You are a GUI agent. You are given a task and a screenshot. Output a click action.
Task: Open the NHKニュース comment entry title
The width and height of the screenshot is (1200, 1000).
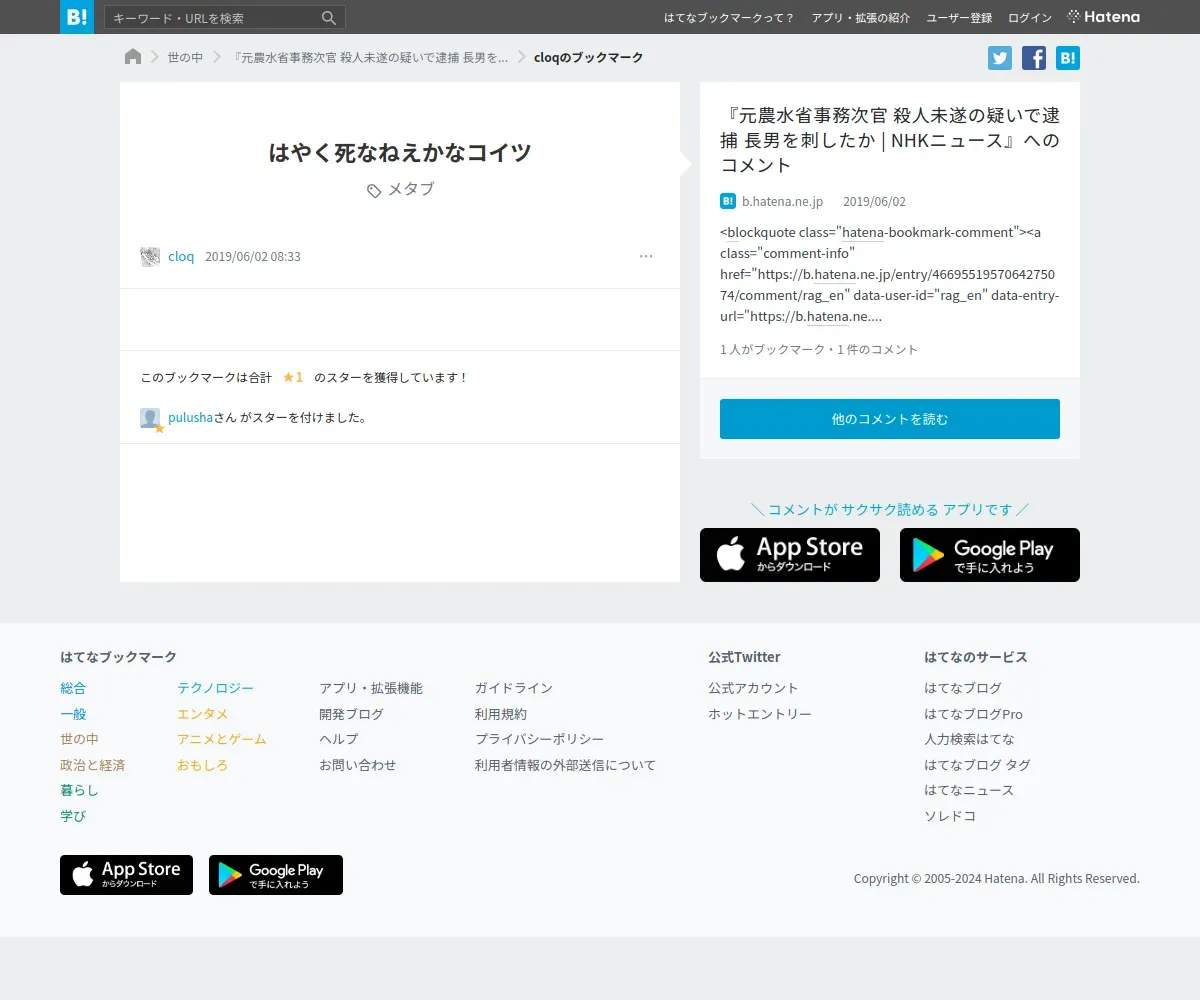890,140
